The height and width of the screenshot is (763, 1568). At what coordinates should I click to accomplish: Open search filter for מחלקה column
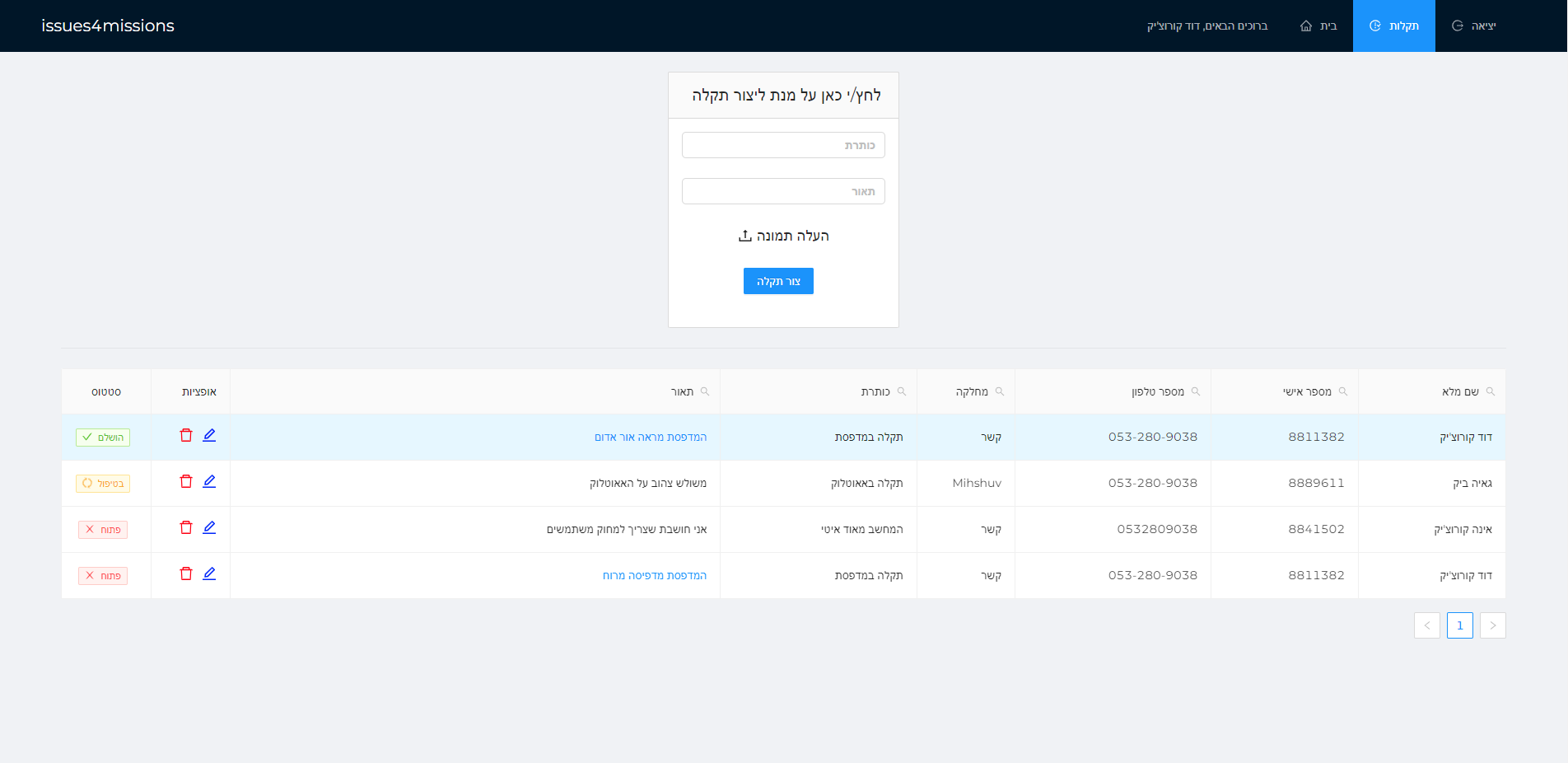click(x=999, y=391)
